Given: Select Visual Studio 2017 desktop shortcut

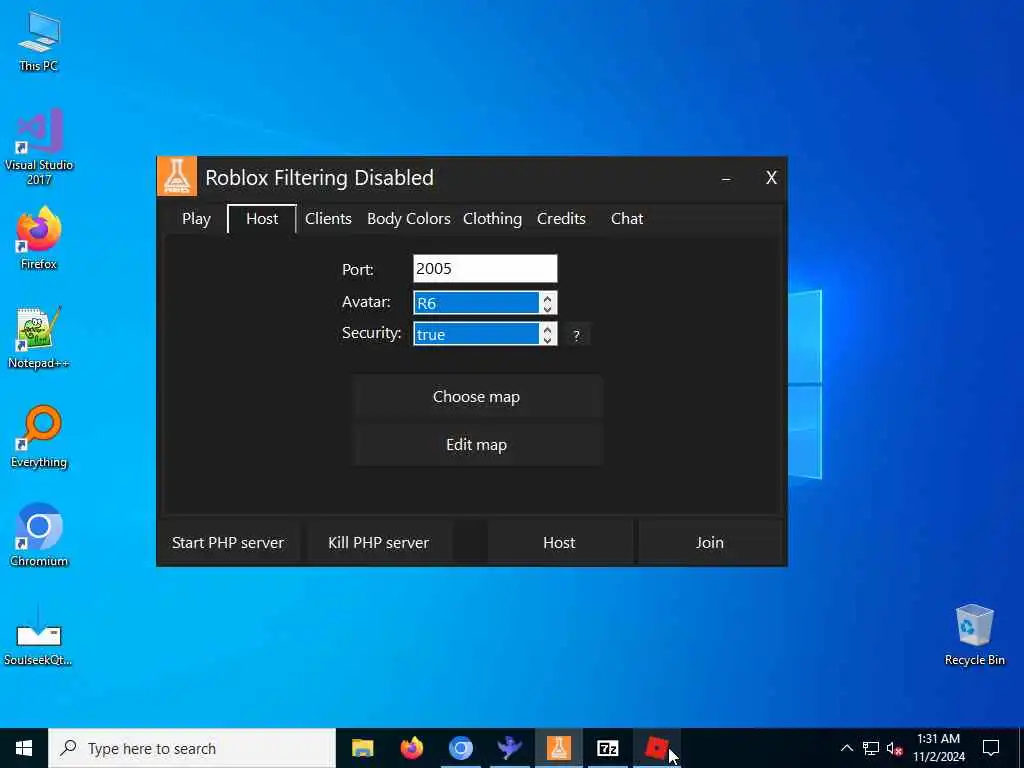Looking at the screenshot, I should [39, 147].
